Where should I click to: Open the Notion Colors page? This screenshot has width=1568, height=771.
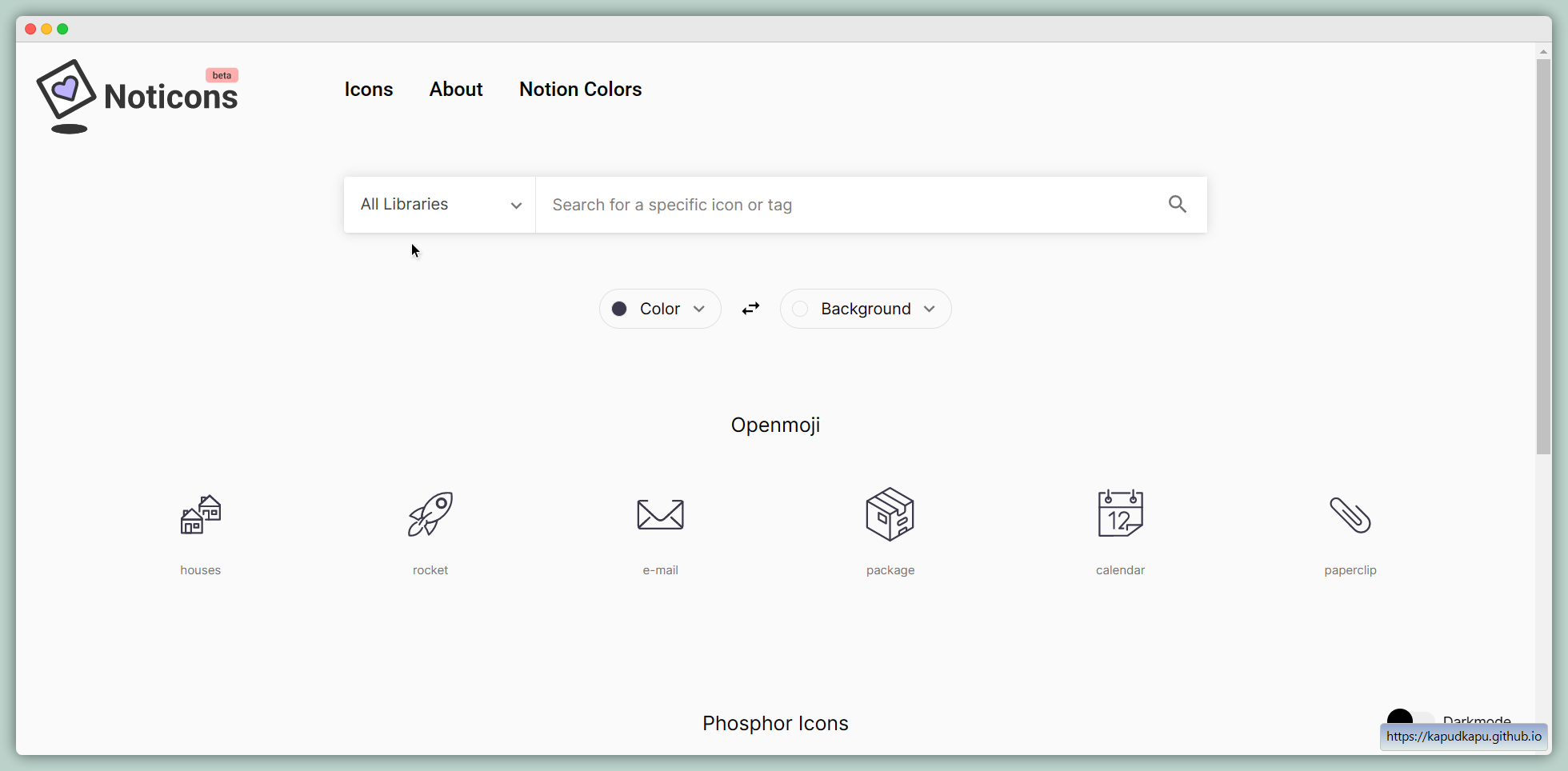point(580,89)
